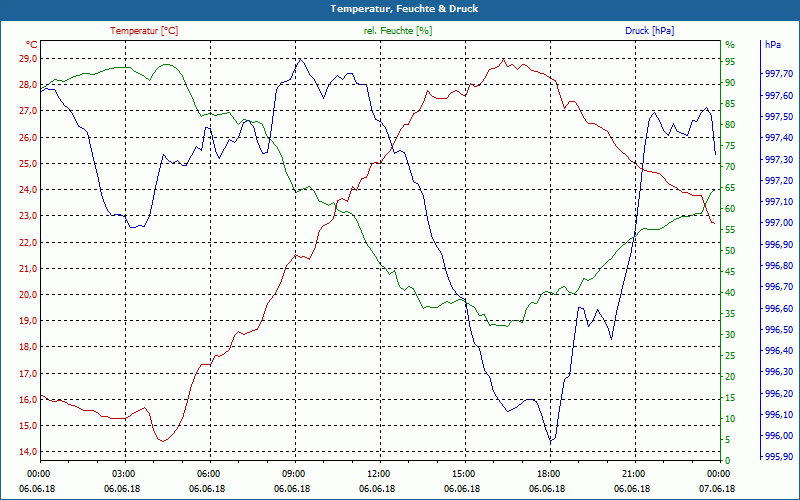The image size is (800, 500).
Task: Click the '65' humidity axis value
Action: [730, 188]
